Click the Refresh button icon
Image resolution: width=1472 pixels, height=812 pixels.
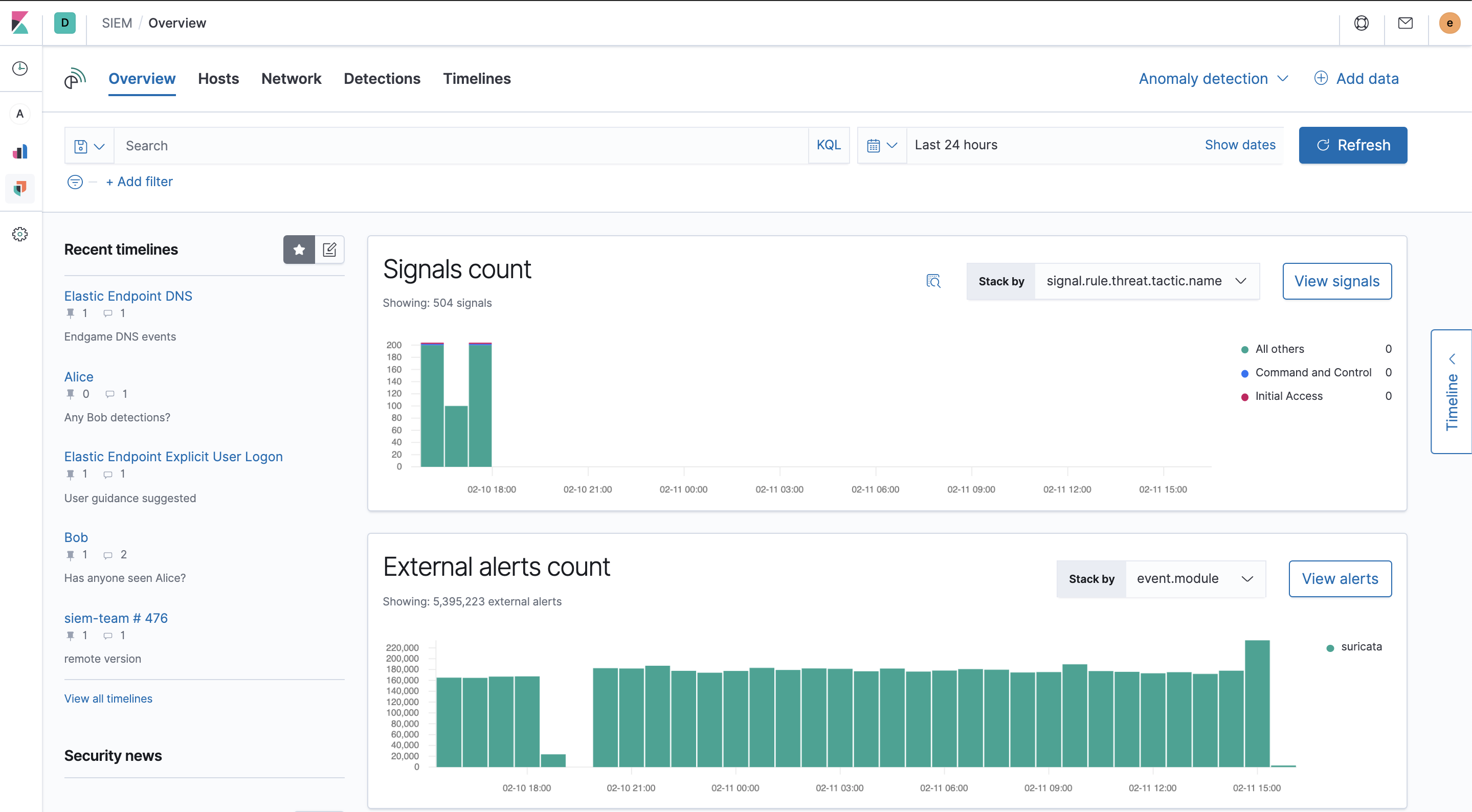coord(1321,145)
